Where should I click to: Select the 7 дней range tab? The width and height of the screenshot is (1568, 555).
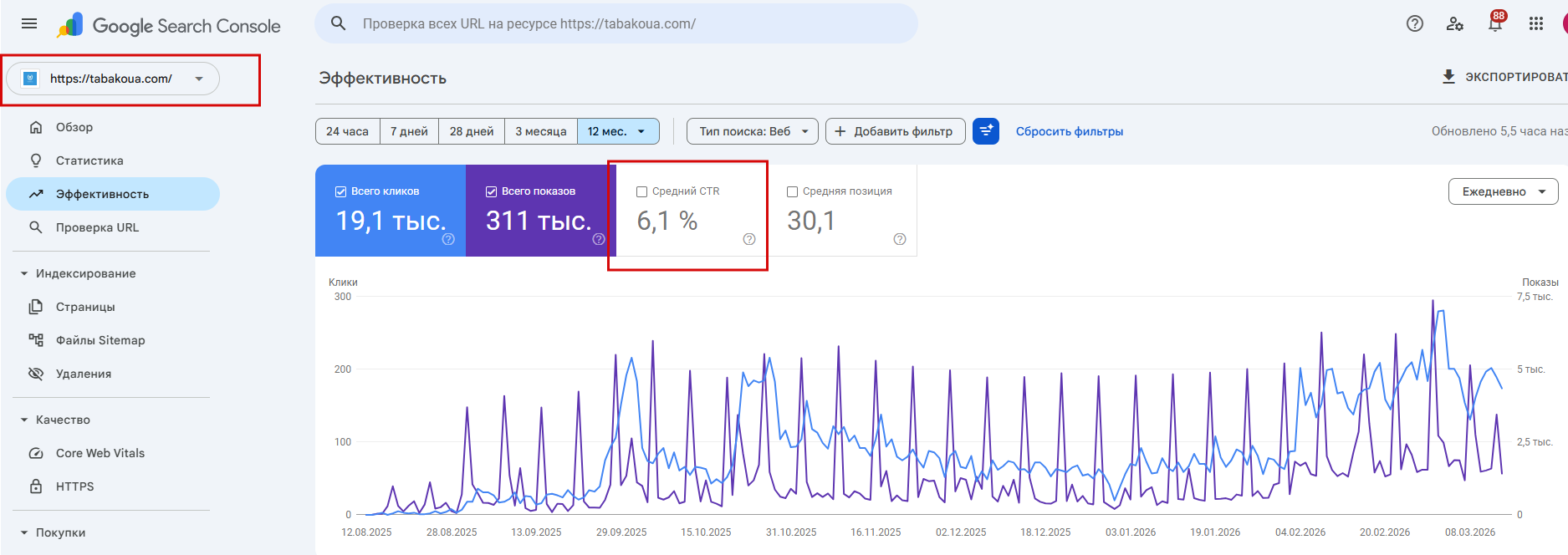pos(409,131)
